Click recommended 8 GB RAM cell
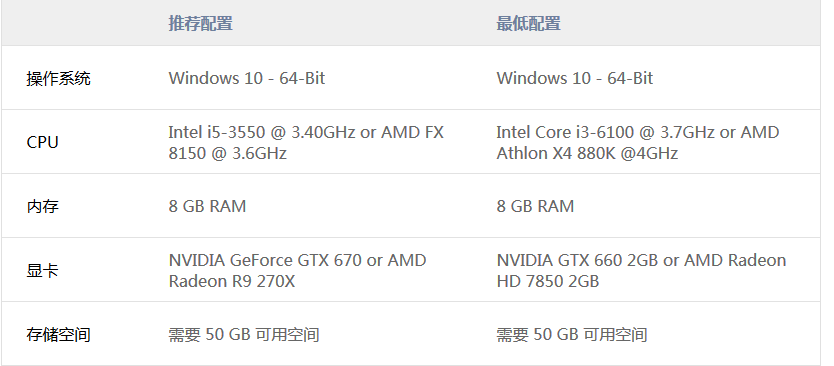834x366 pixels. 207,206
